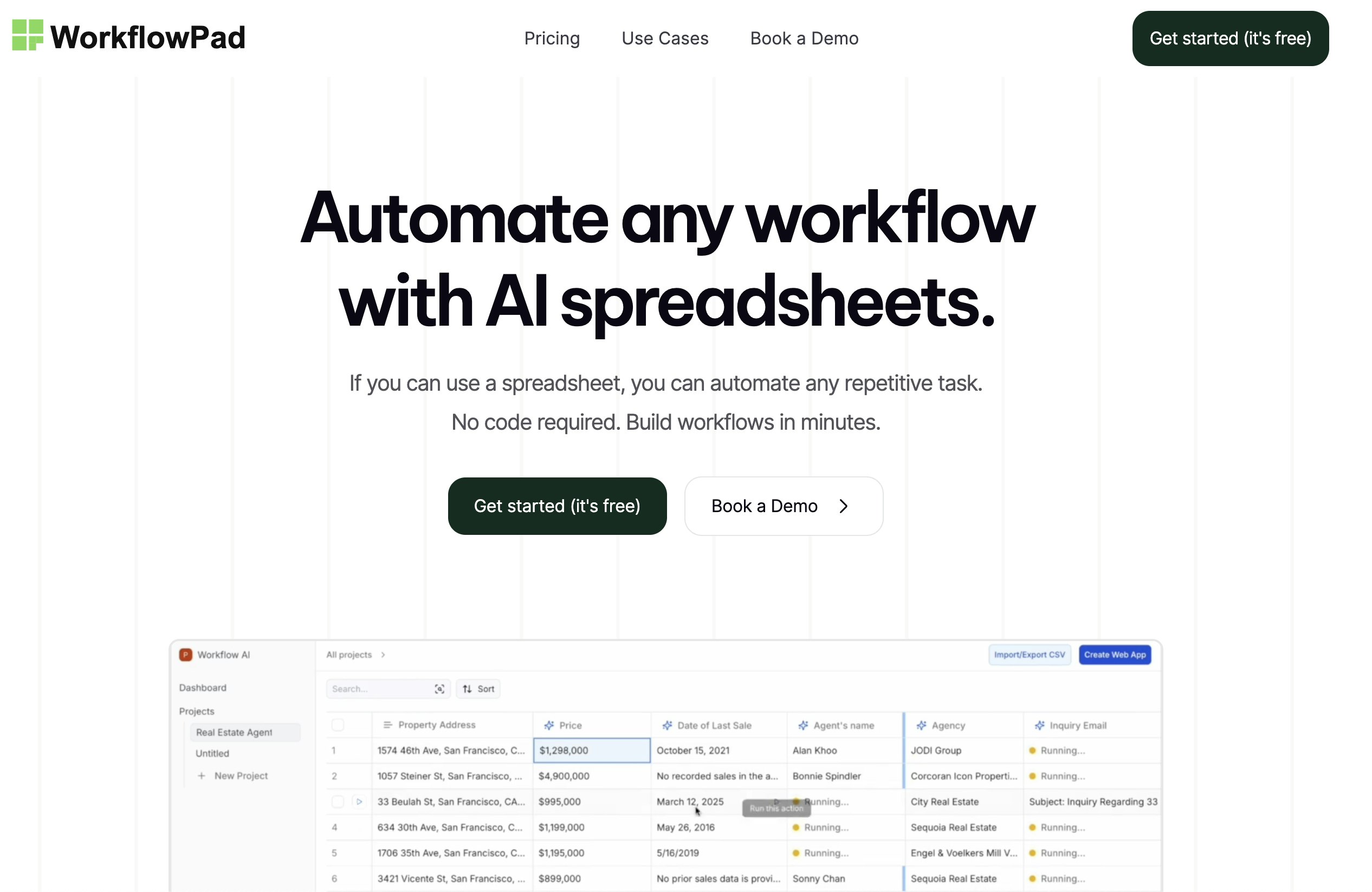Click the sparkle icon beside Inquiry Email
Image resolution: width=1372 pixels, height=892 pixels.
click(x=1039, y=726)
